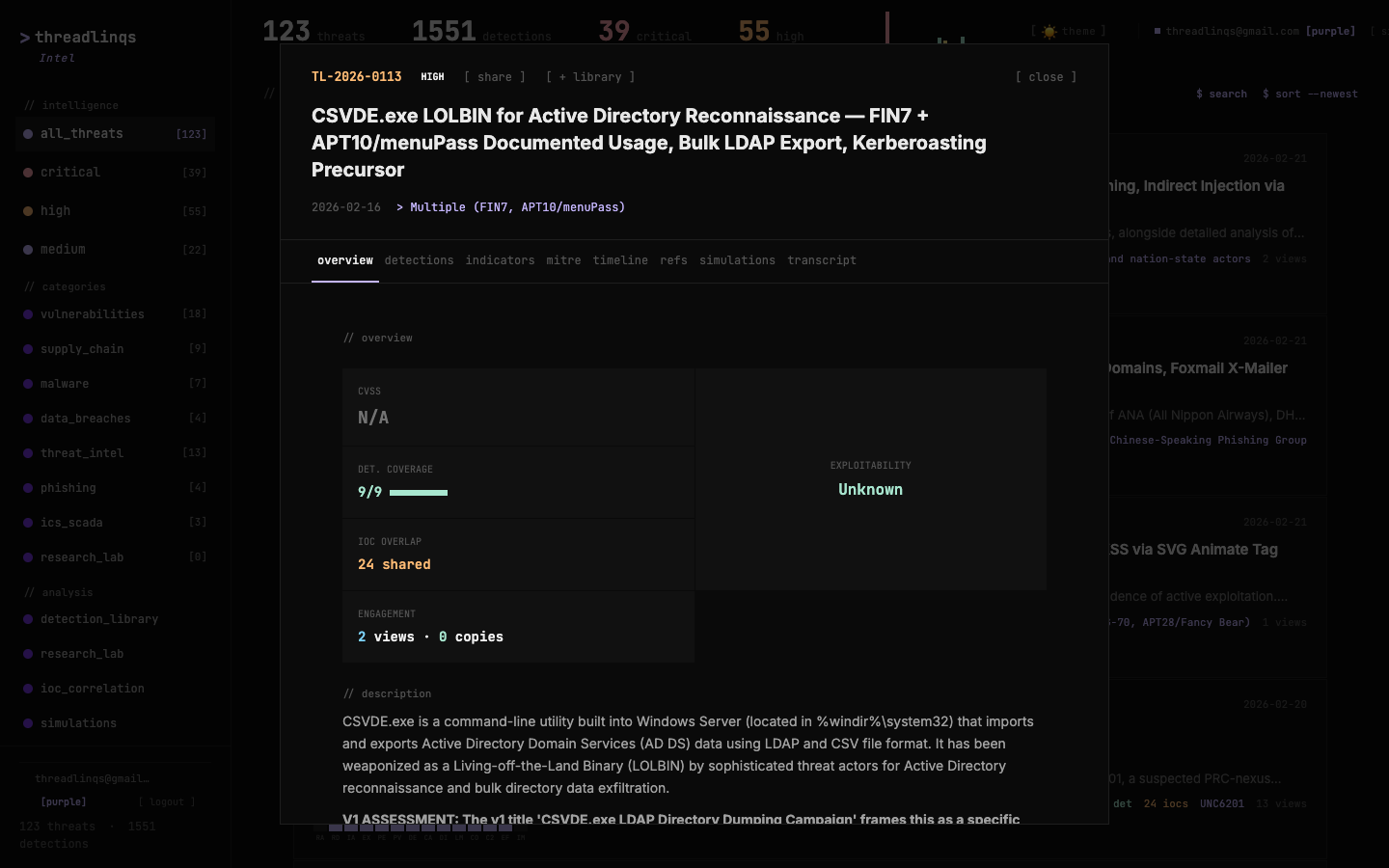The image size is (1389, 868).
Task: Select the red critical dot icon in sidebar
Action: [28, 172]
